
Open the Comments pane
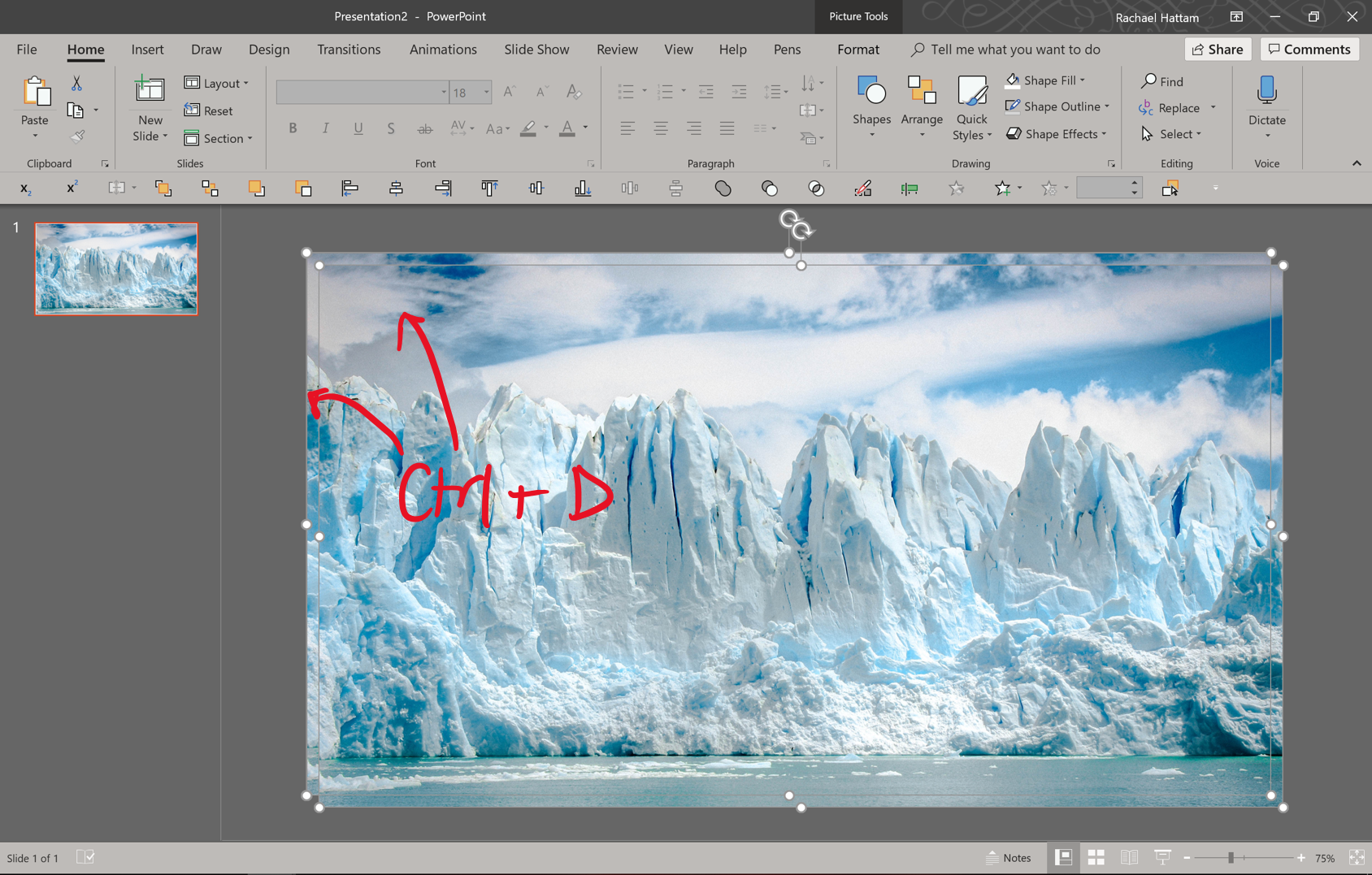pos(1309,49)
